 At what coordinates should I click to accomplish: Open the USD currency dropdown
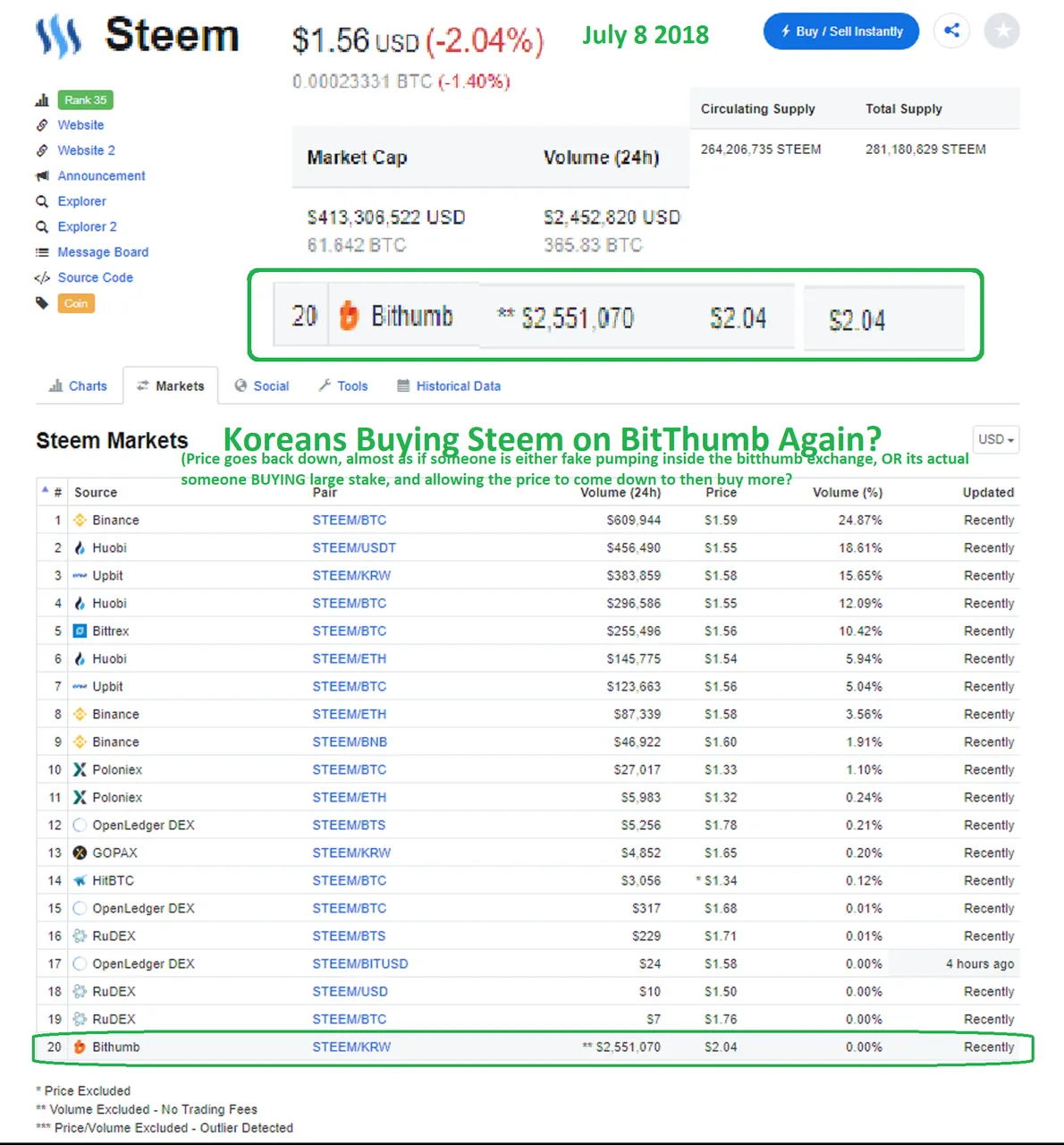click(996, 439)
